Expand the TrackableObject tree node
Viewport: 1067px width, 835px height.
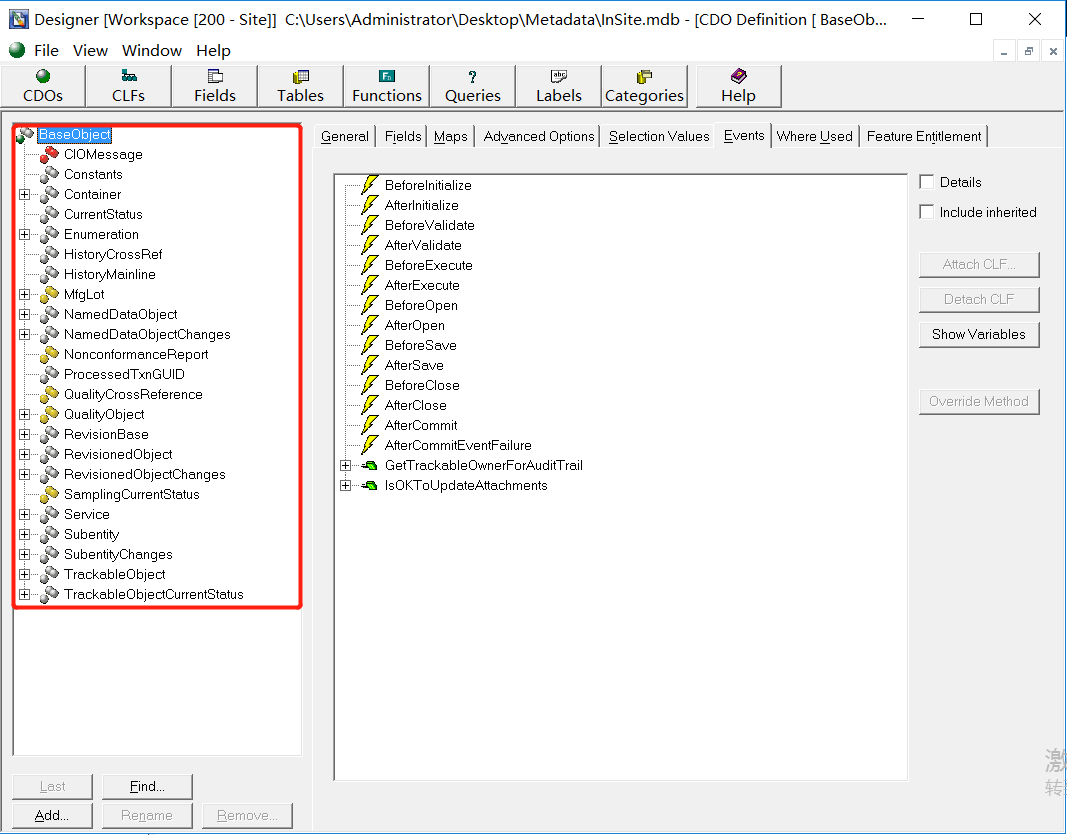tap(25, 574)
